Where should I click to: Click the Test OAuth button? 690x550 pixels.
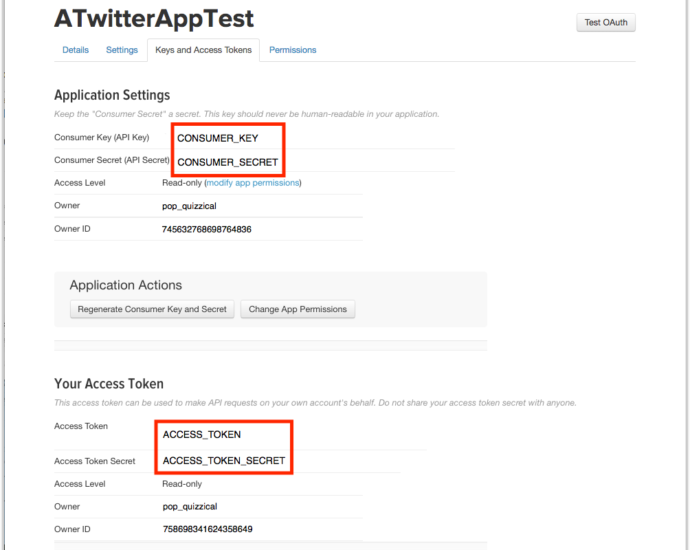[606, 22]
